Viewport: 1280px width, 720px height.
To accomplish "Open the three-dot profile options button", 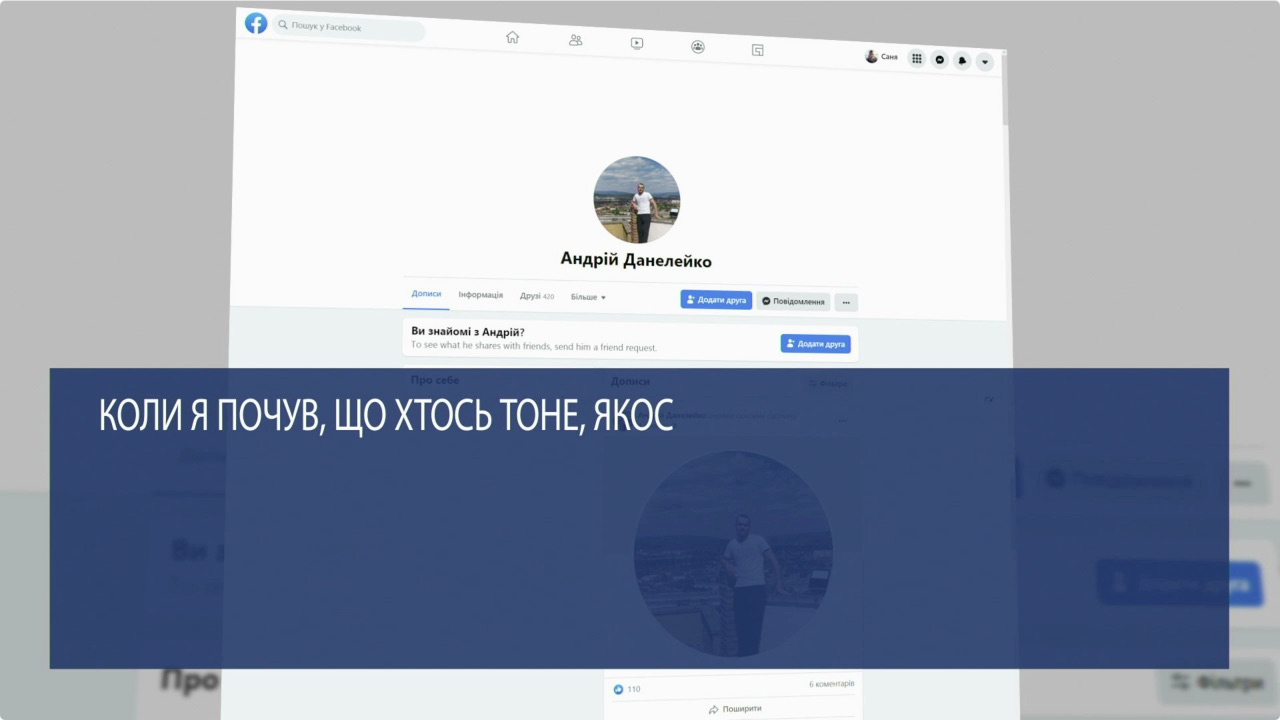I will click(x=846, y=302).
